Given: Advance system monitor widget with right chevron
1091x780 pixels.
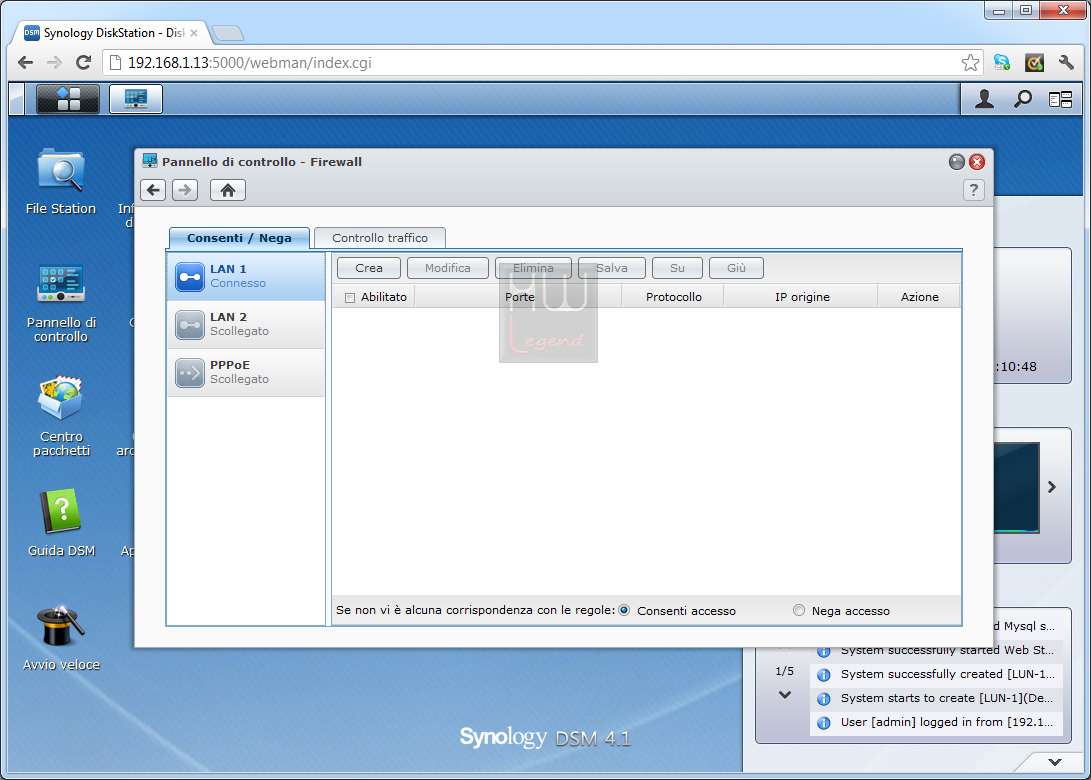Looking at the screenshot, I should (1052, 487).
